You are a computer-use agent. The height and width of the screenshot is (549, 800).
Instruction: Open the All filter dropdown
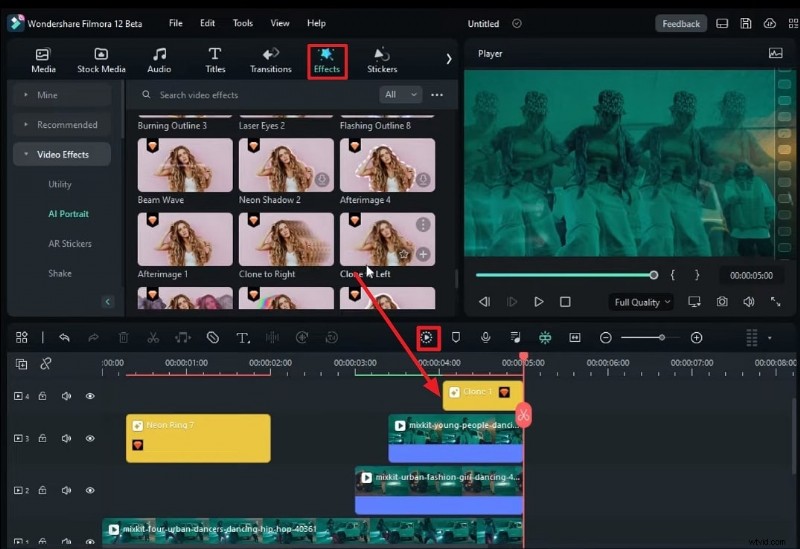coord(401,95)
